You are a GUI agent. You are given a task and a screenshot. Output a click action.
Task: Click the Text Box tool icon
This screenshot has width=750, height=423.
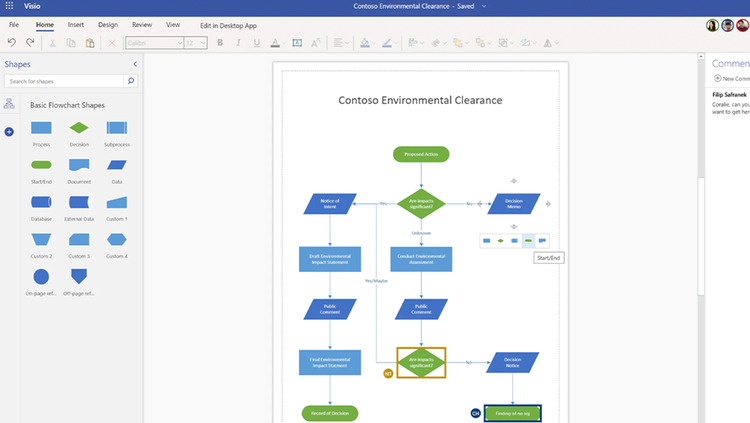pyautogui.click(x=297, y=43)
